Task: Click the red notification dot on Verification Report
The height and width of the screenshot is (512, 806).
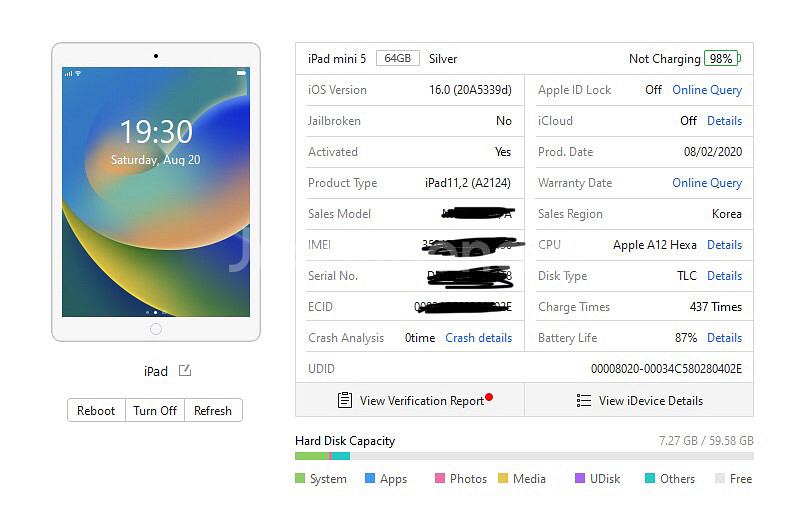Action: pyautogui.click(x=489, y=397)
